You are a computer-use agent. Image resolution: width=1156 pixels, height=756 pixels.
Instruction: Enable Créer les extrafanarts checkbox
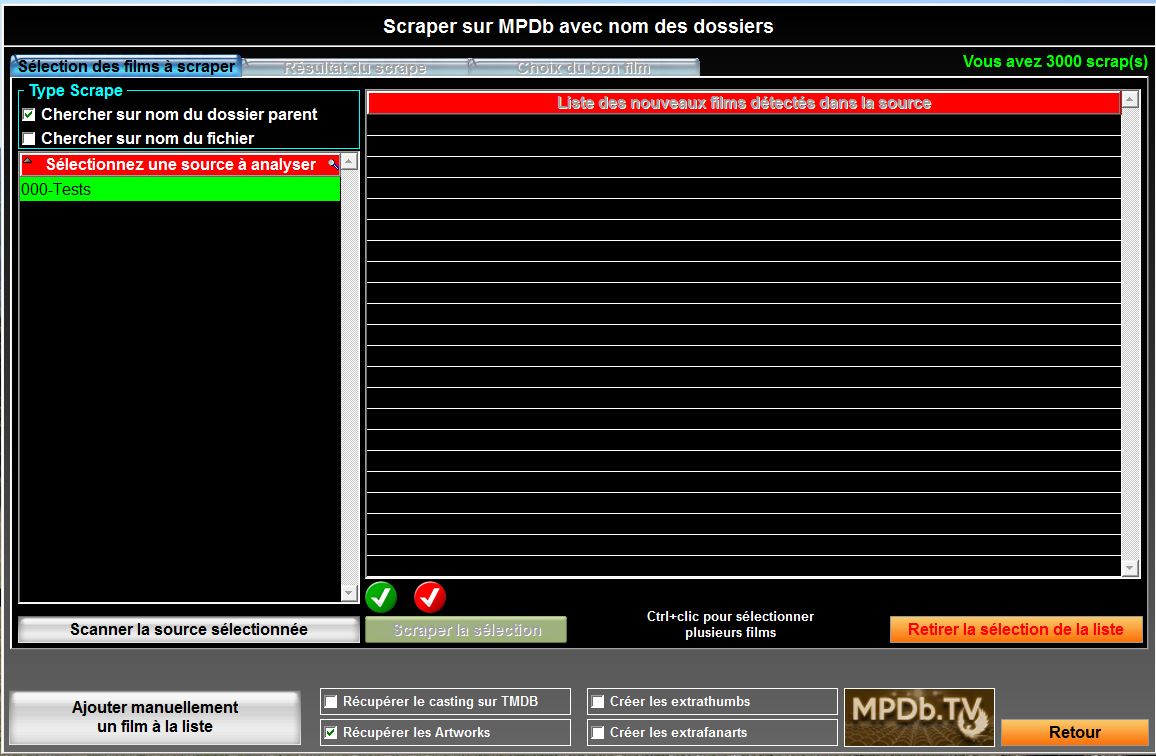click(598, 732)
